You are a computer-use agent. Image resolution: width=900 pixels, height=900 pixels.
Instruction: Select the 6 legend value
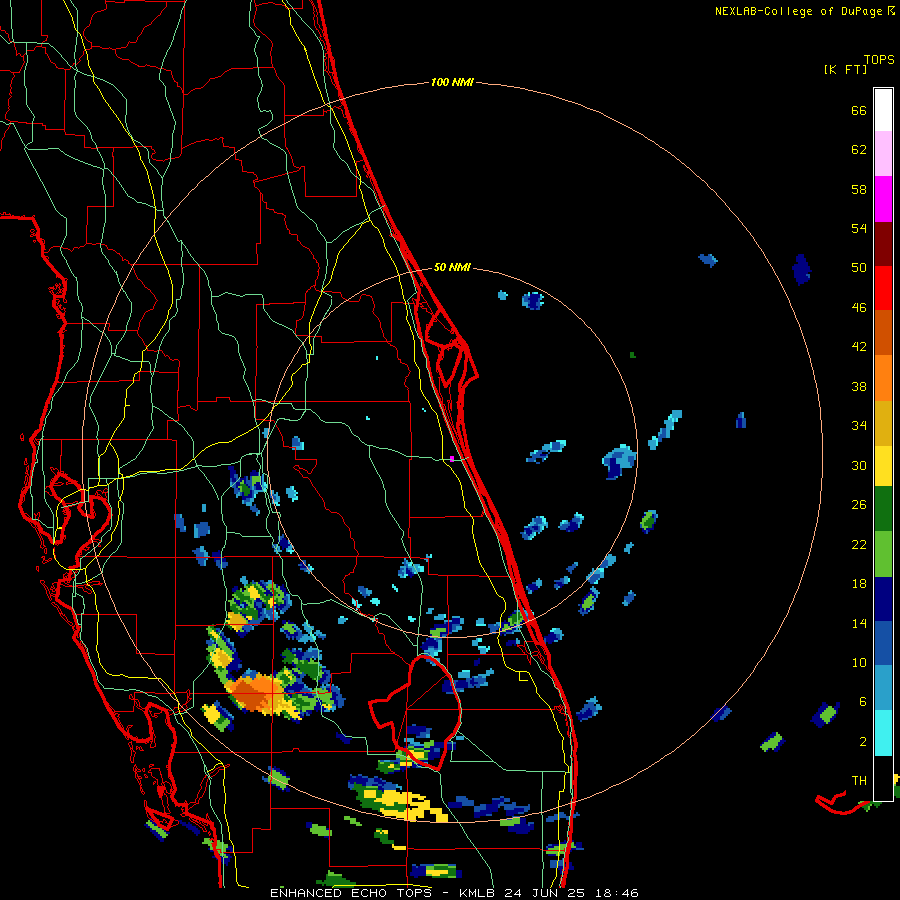[x=863, y=702]
